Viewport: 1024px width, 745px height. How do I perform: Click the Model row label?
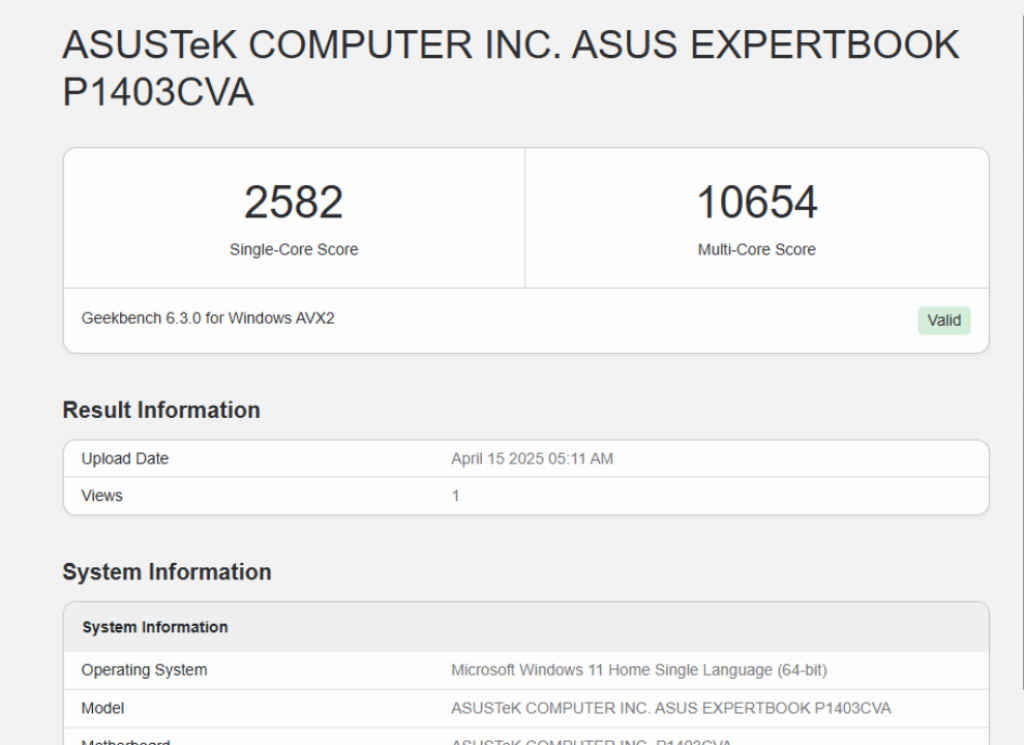click(x=103, y=708)
